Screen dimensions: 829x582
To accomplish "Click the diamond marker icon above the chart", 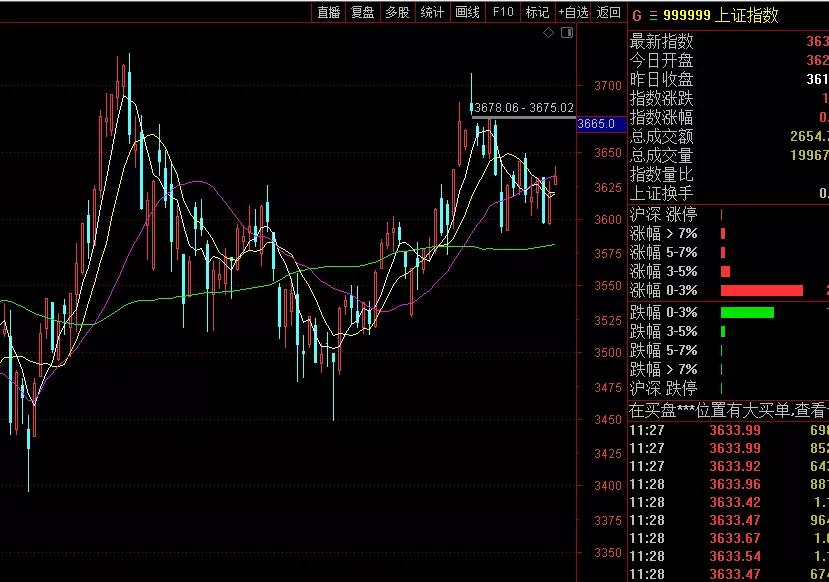I will 547,32.
